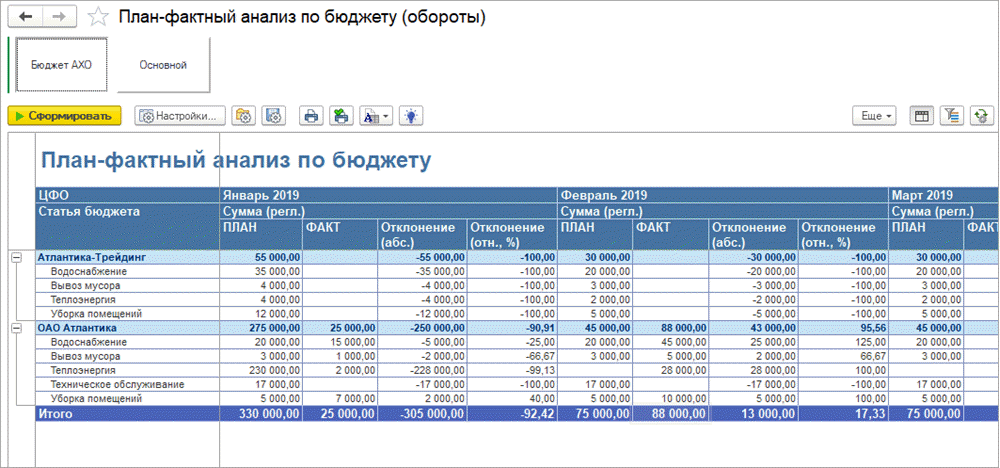Screen dimensions: 1000x468
Task: Save report settings with diskette icon
Action: click(x=274, y=116)
